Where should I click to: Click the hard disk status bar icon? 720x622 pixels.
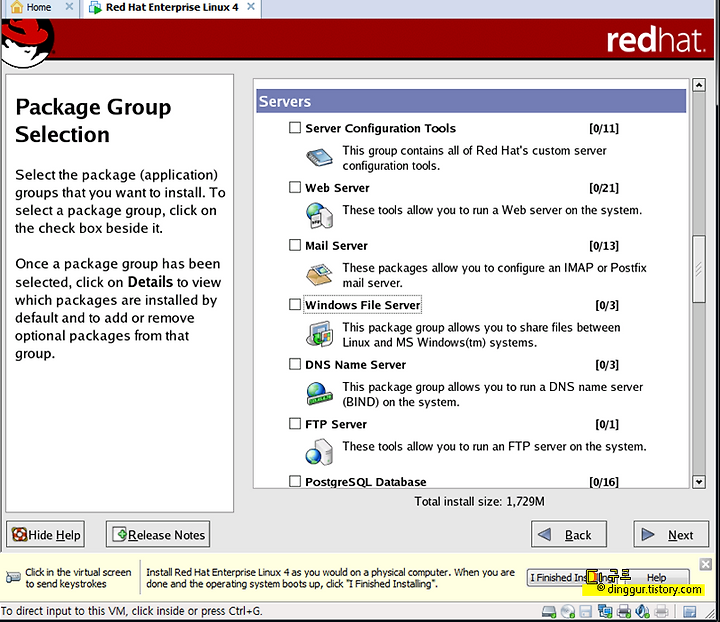tap(549, 611)
